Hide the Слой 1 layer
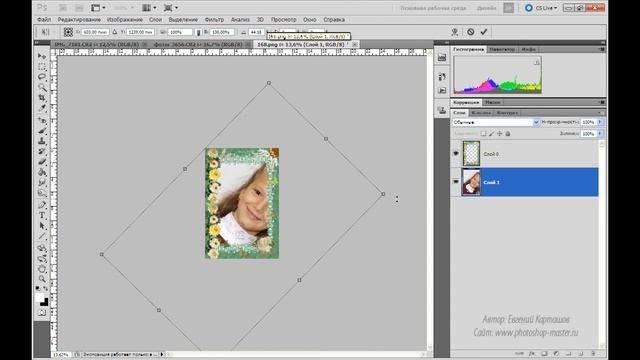640x360 pixels. pos(456,182)
